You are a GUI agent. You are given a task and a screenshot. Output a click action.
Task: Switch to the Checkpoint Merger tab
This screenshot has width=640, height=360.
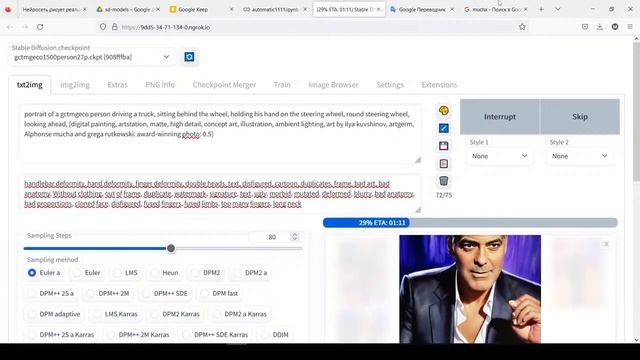click(224, 85)
